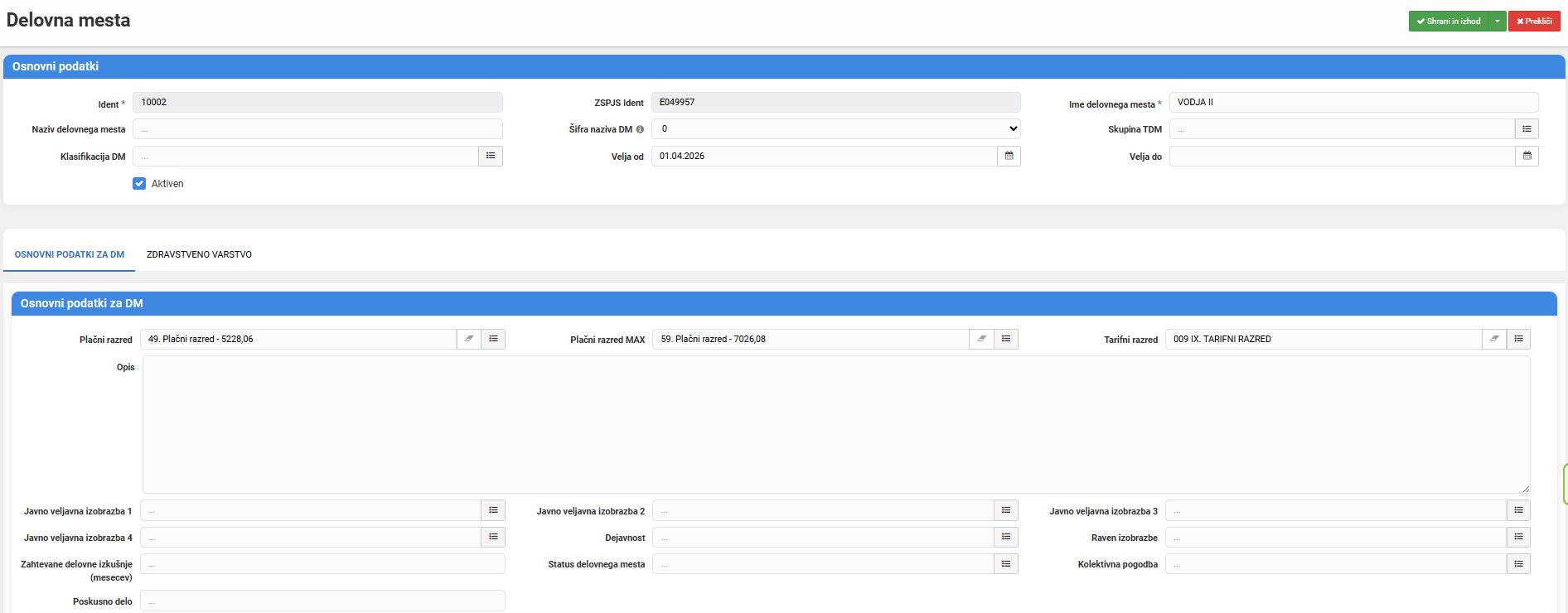Click the Skupina TDM input field

1342,129
